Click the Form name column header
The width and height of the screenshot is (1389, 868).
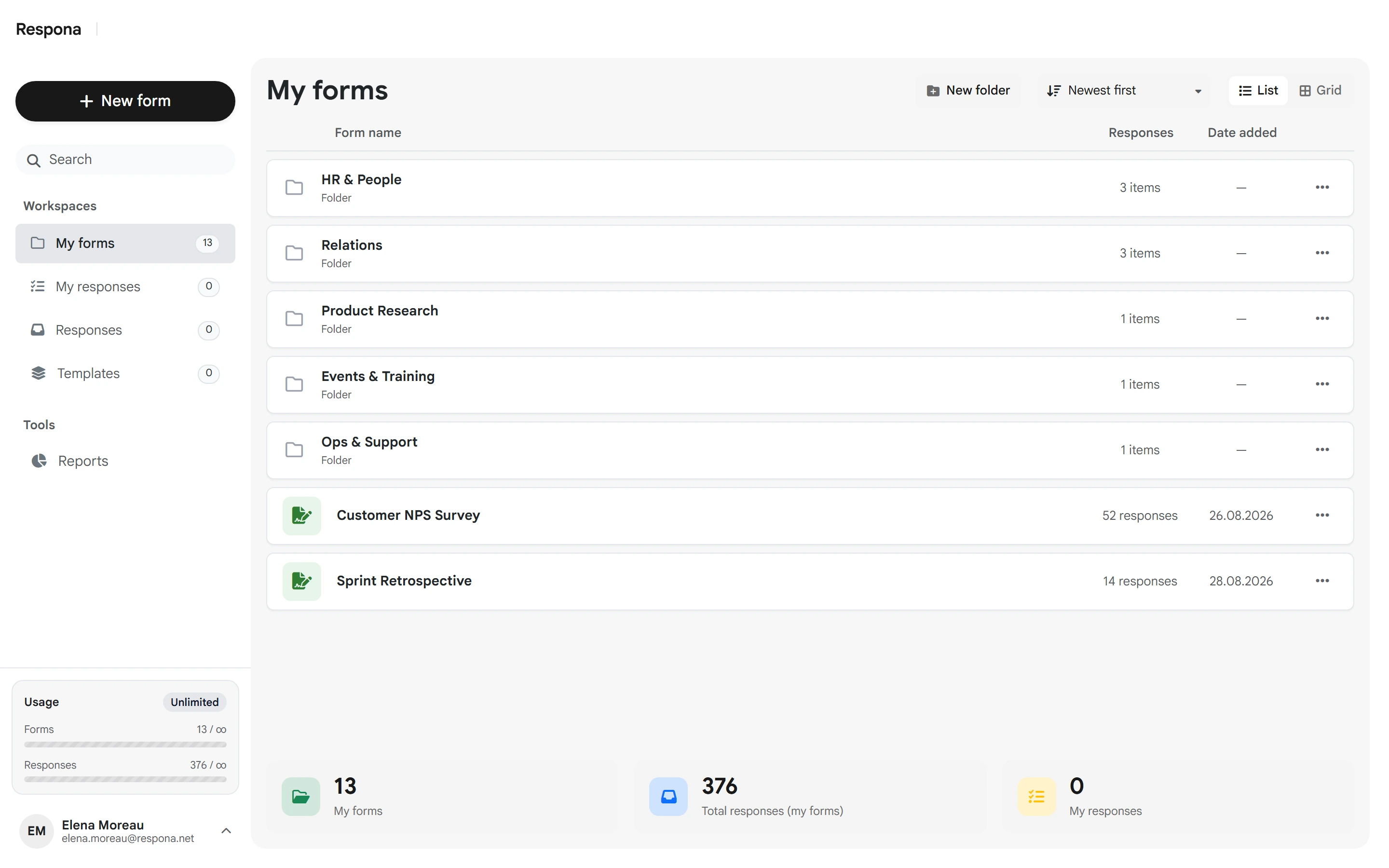[368, 133]
